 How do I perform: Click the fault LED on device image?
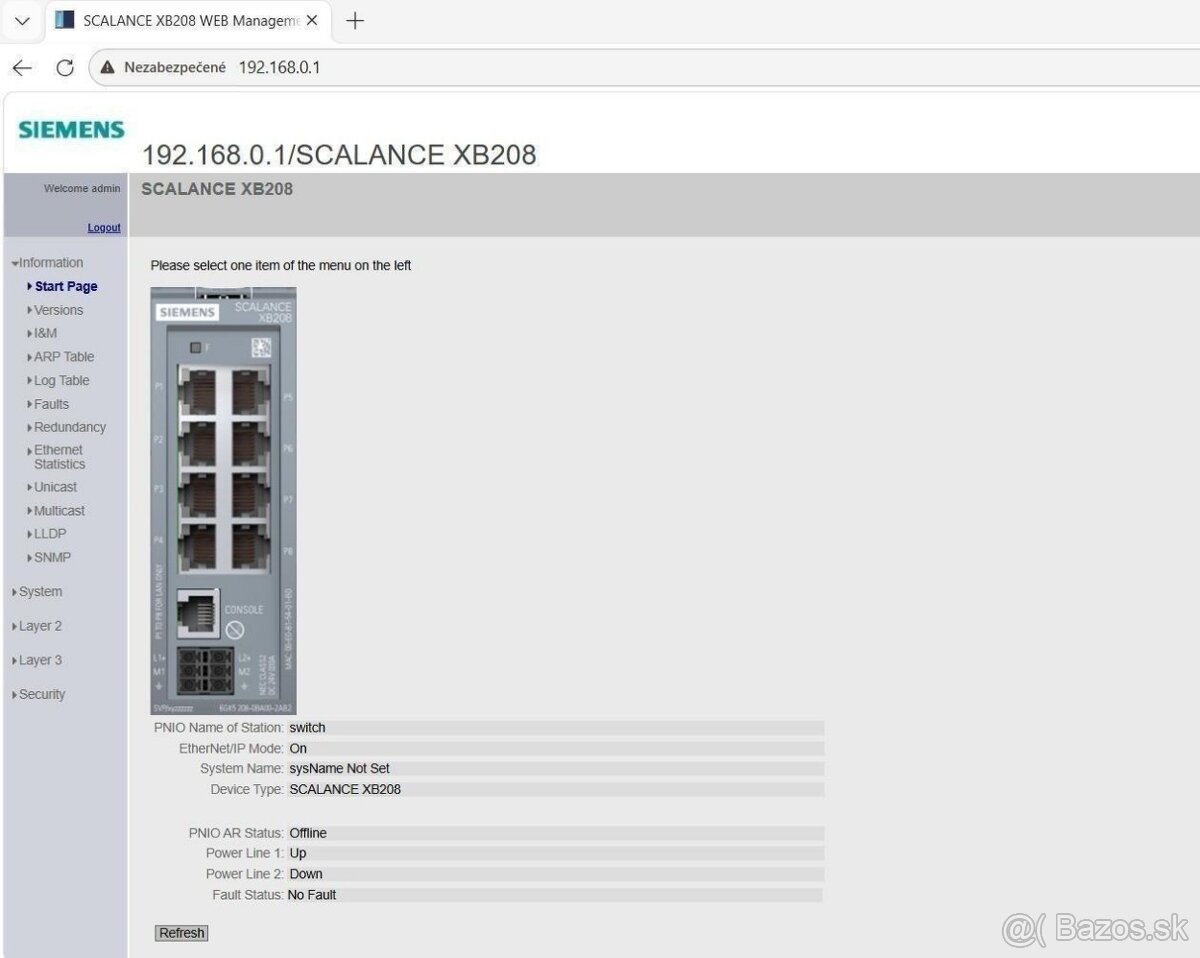[x=196, y=347]
